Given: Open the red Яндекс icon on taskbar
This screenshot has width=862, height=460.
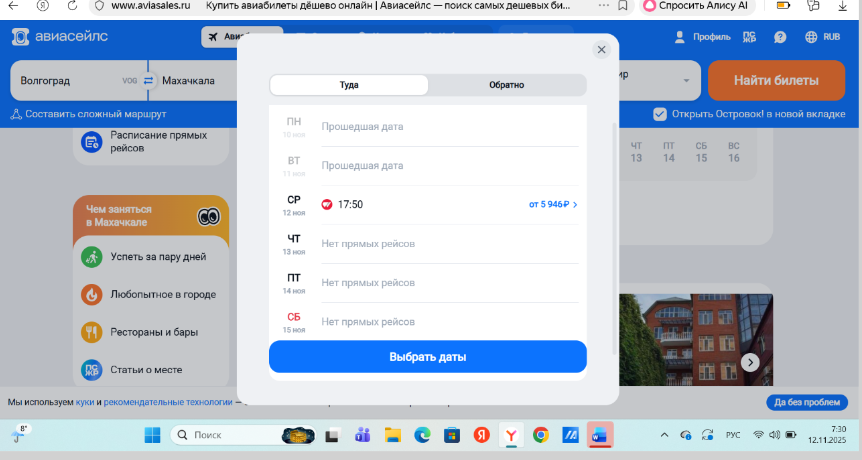Looking at the screenshot, I should coord(482,435).
